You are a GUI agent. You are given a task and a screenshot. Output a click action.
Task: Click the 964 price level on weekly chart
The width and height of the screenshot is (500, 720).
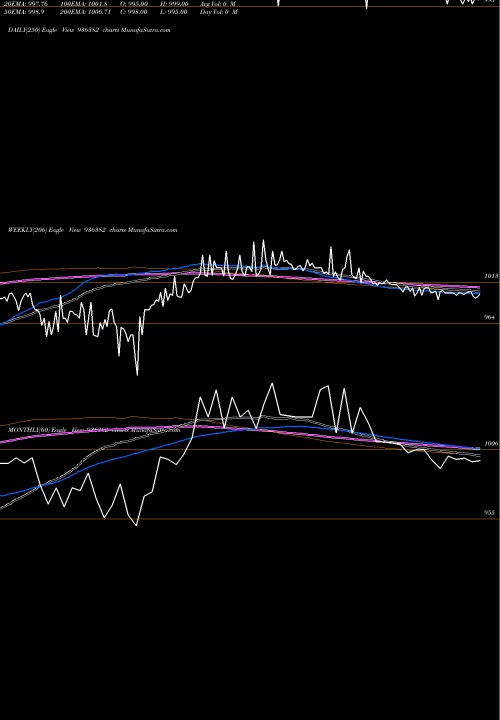point(489,317)
